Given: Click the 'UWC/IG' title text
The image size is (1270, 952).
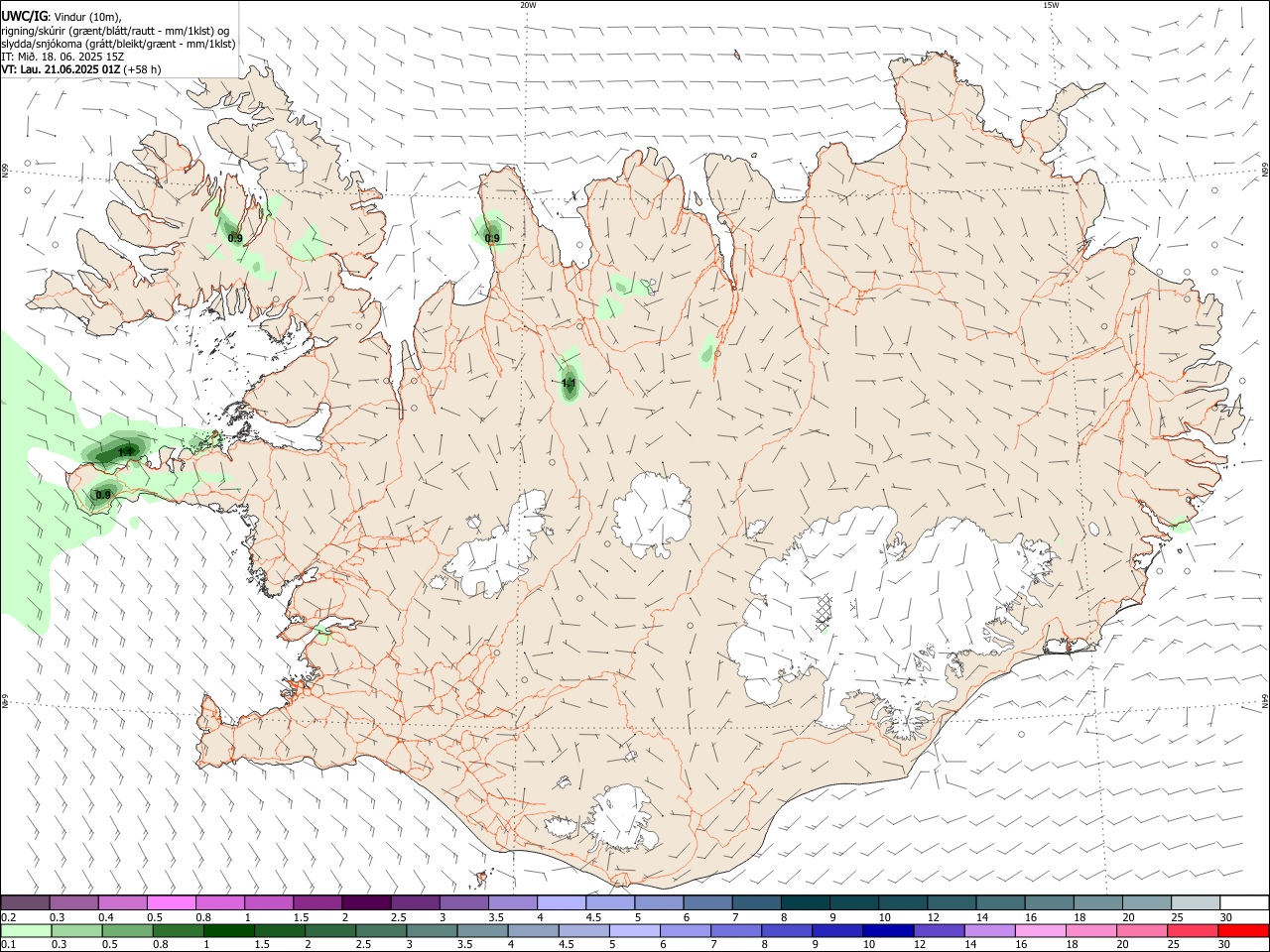Looking at the screenshot, I should [x=24, y=17].
